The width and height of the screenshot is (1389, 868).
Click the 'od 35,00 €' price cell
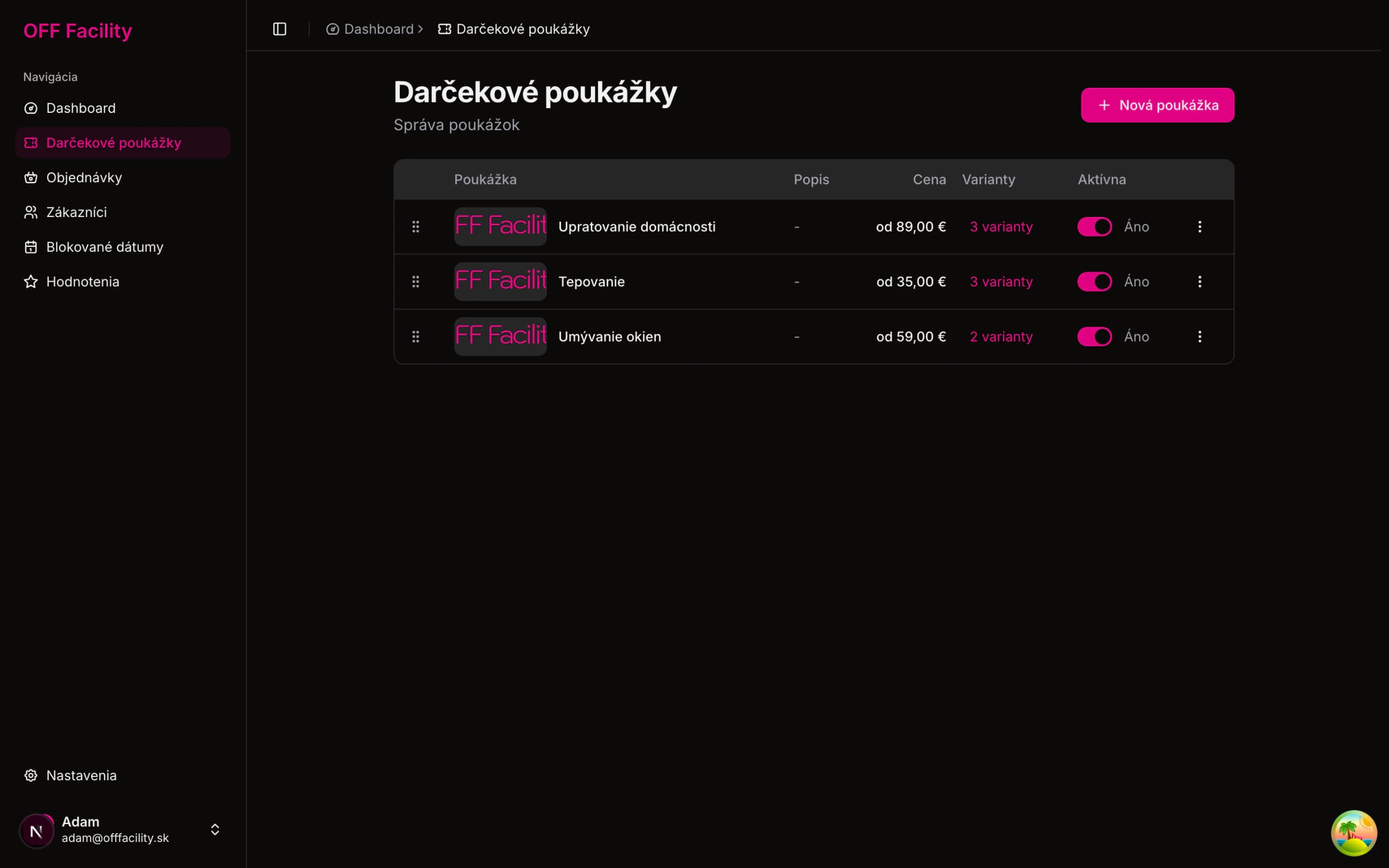[910, 282]
